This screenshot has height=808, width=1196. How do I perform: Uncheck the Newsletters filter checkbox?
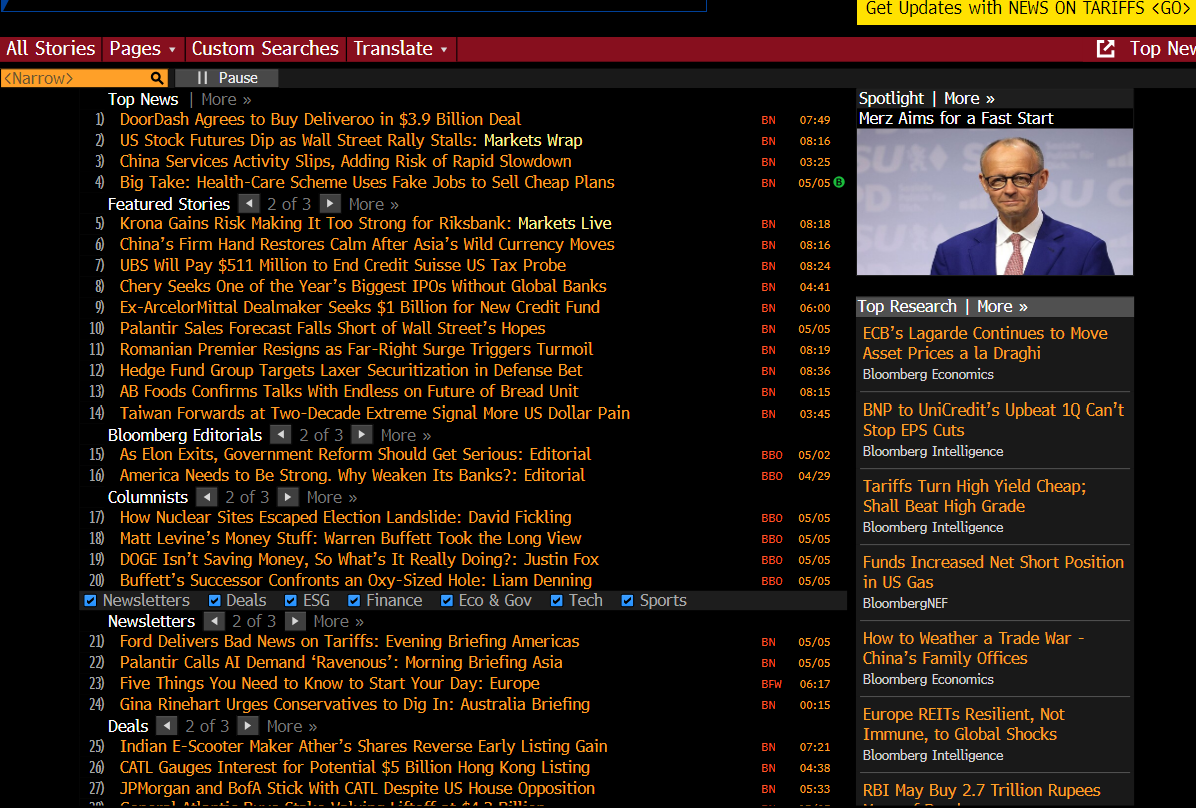point(91,600)
